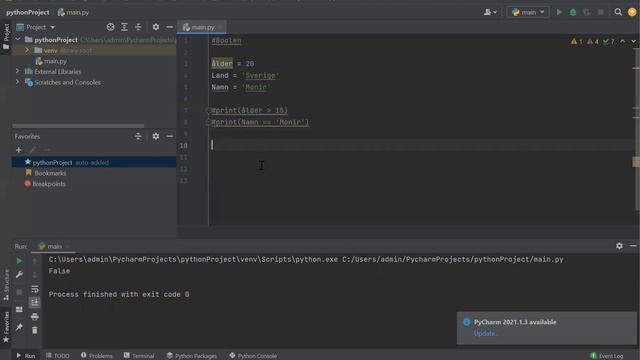
Task: Click horizontal scrollbar in Project panel
Action: coord(78,126)
